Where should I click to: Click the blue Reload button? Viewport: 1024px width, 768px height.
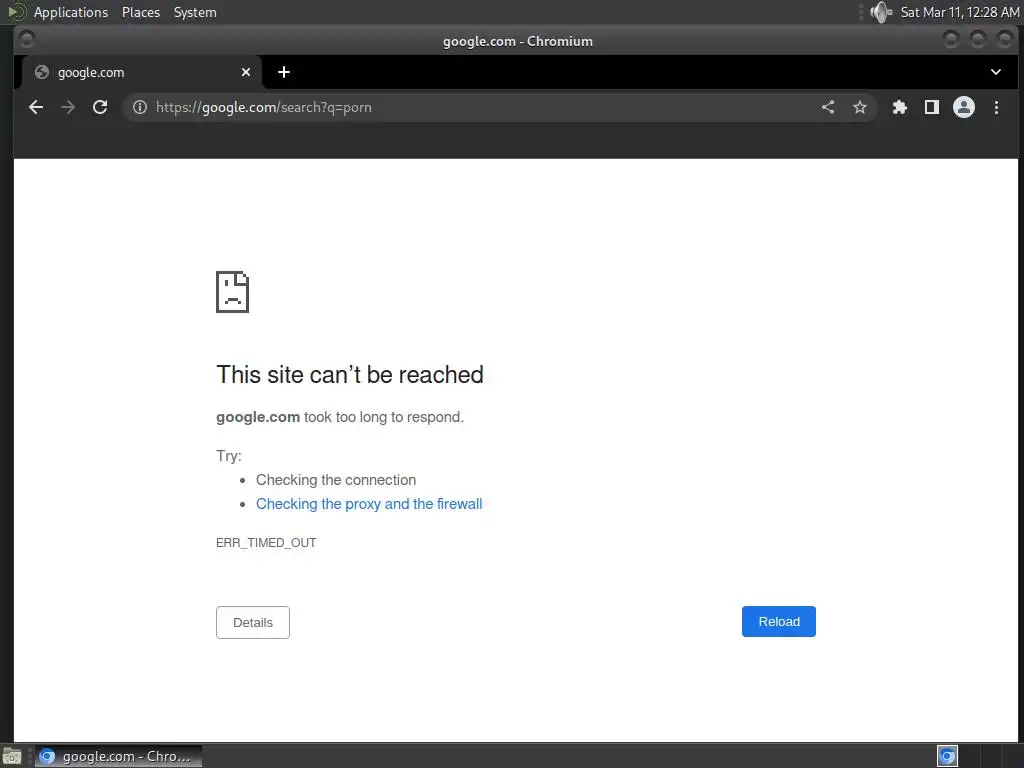pos(778,622)
